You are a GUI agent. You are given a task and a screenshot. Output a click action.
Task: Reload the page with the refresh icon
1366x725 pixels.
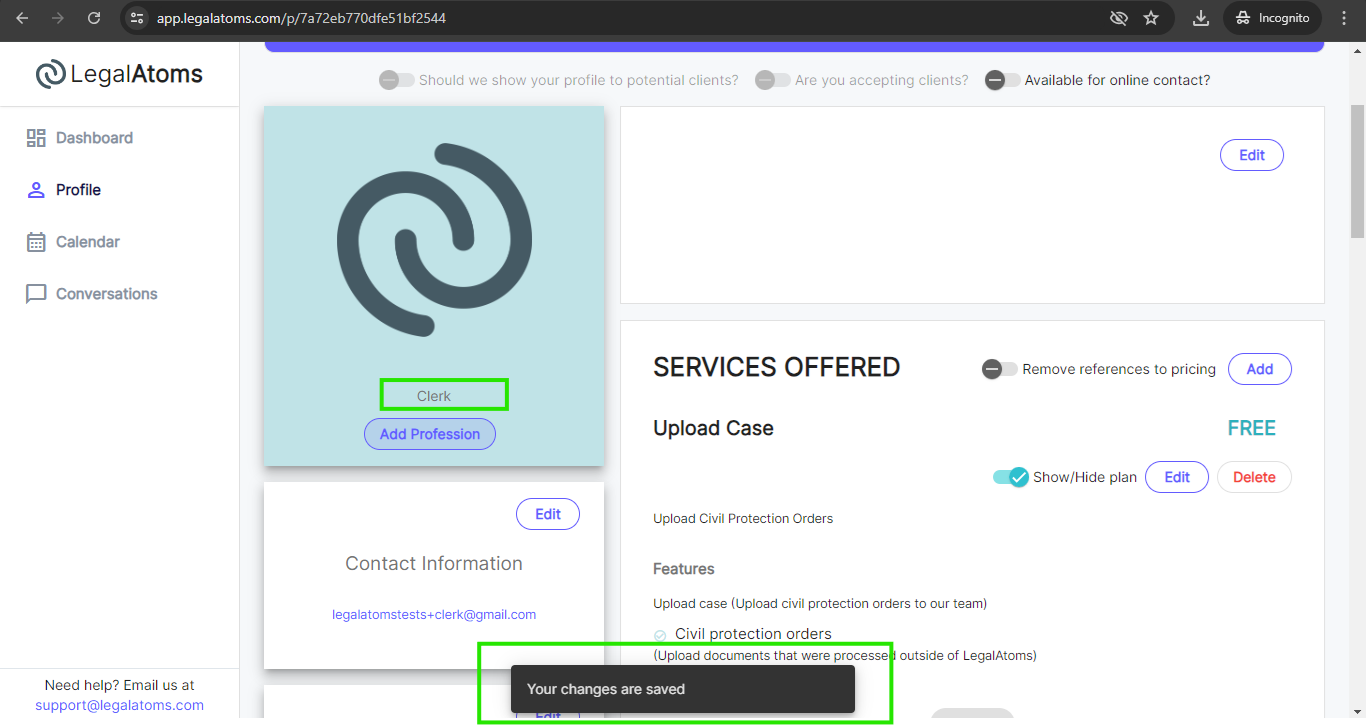click(94, 18)
